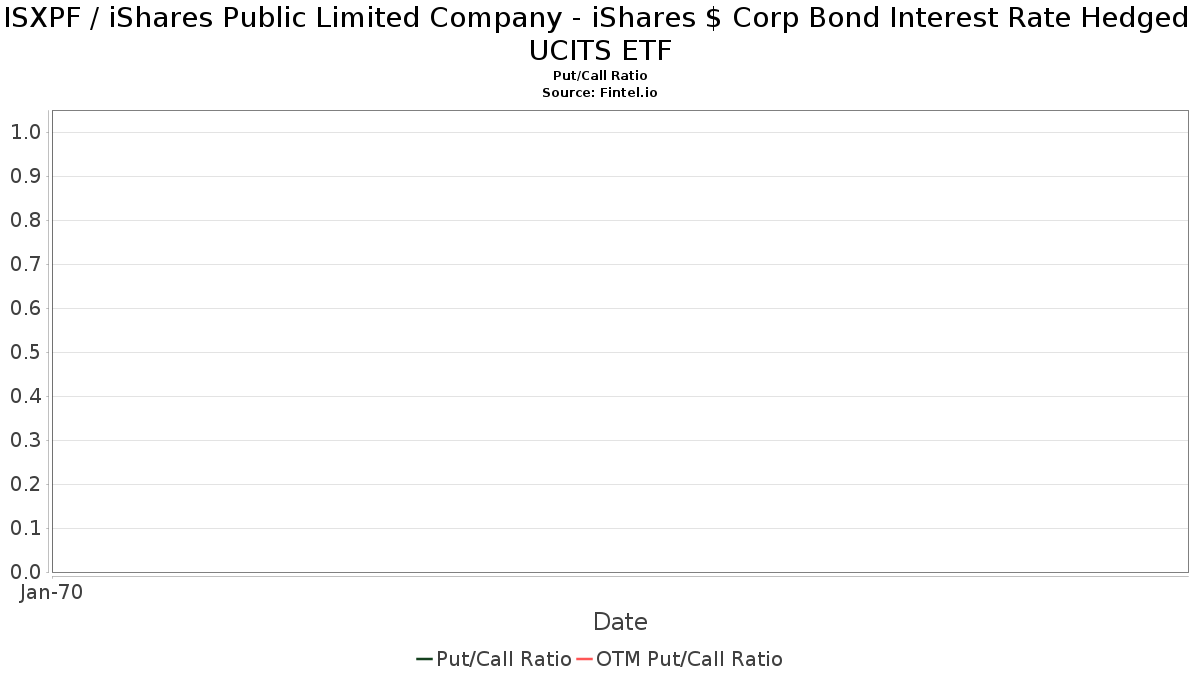Click the 0.0 y-axis baseline label
Screen dimensions: 1200x675
pyautogui.click(x=25, y=572)
